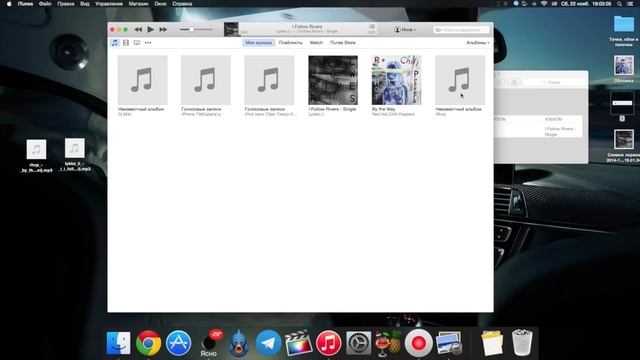Switch to the Movies library icon
The height and width of the screenshot is (360, 640).
point(126,42)
